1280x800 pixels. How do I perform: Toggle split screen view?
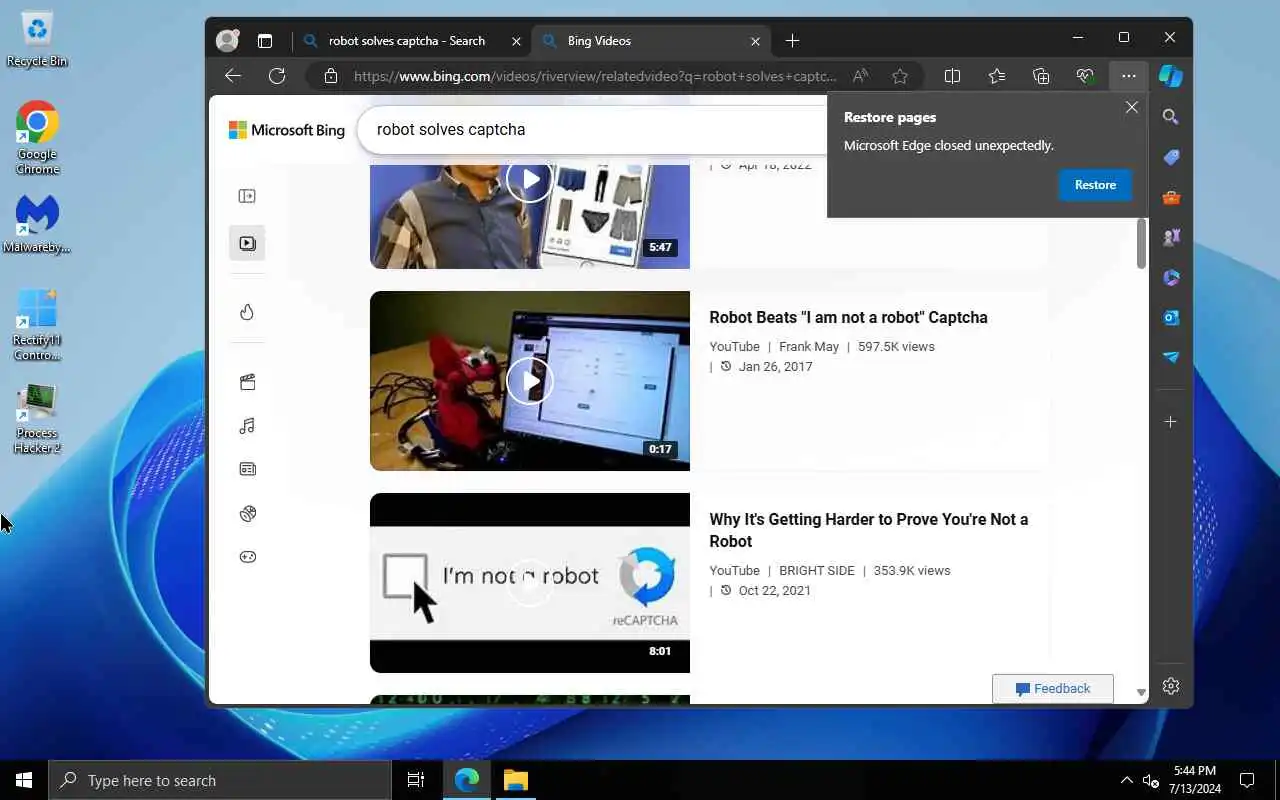click(952, 76)
